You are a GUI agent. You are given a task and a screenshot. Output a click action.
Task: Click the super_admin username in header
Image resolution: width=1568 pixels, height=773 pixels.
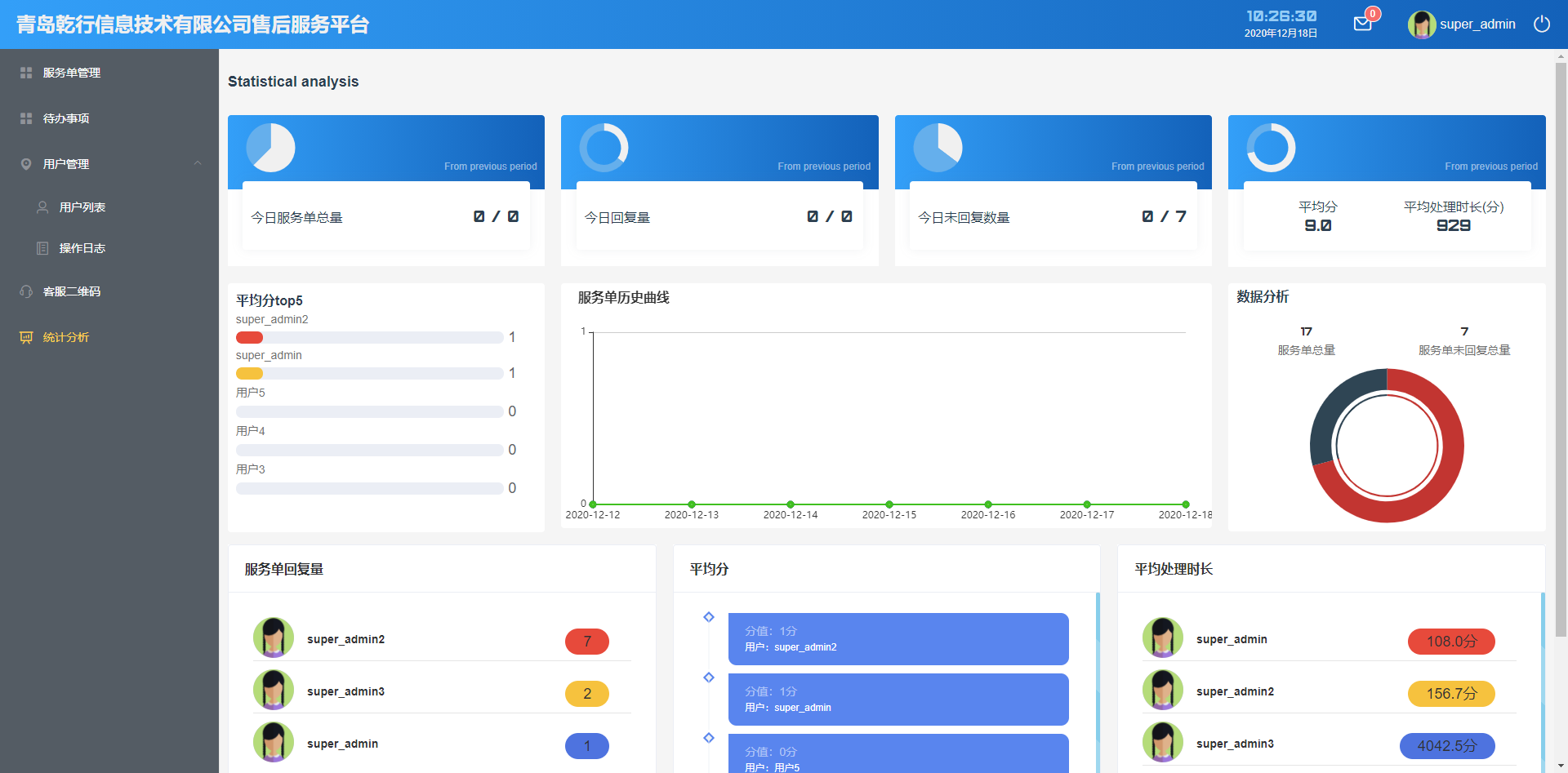(1477, 24)
